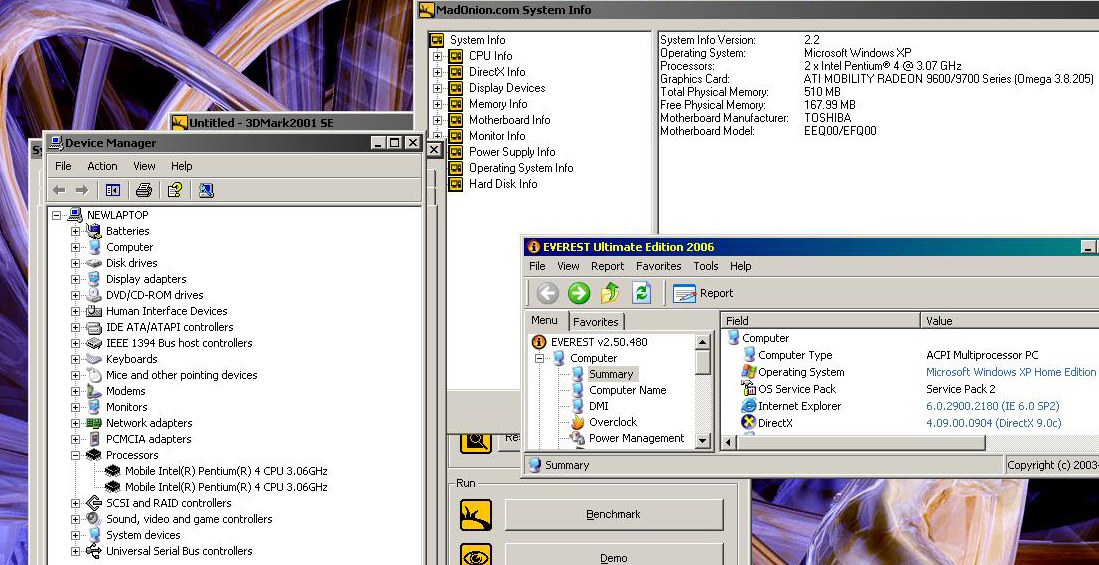Open the EVEREST Report menu

tap(608, 266)
